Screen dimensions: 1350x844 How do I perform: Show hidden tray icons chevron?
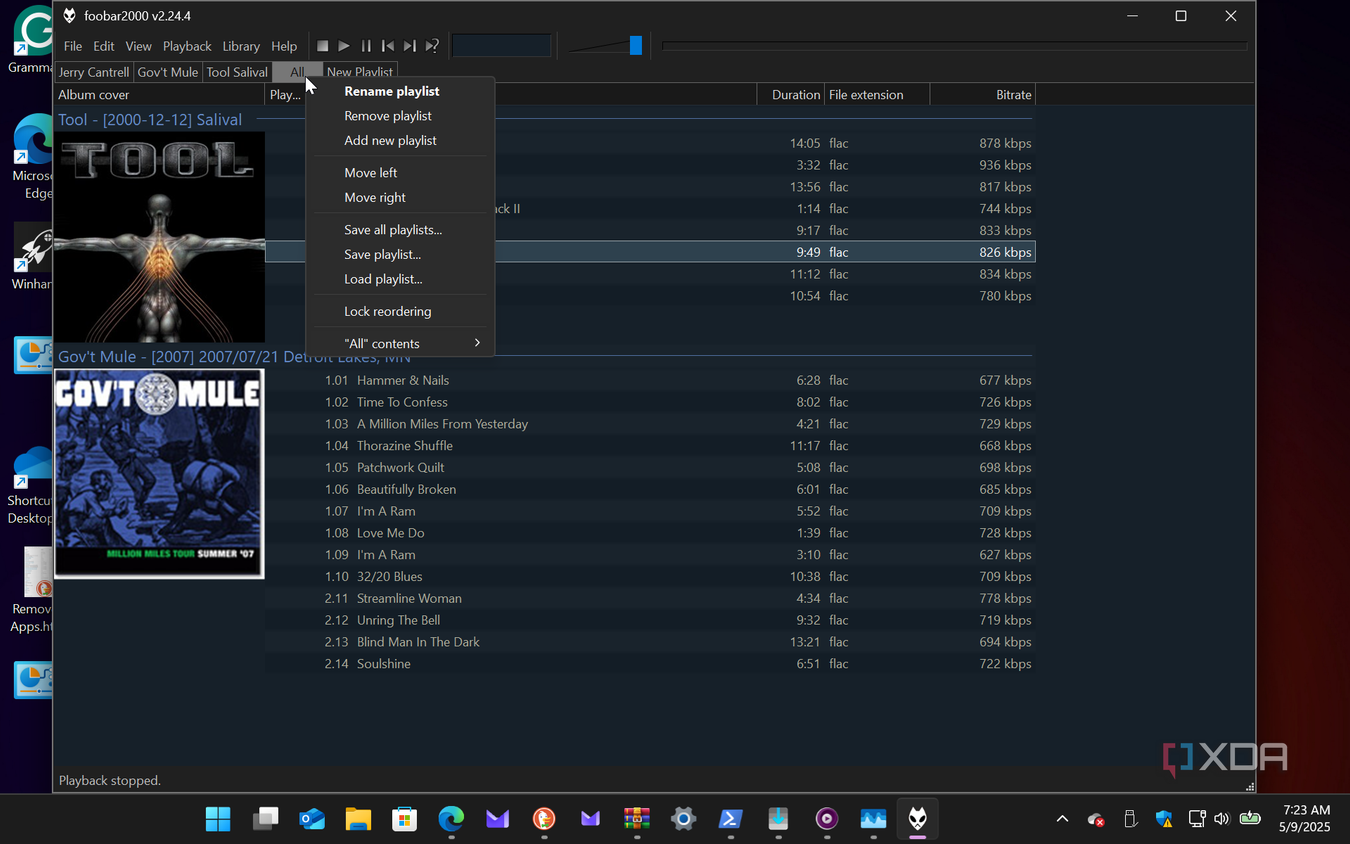point(1062,819)
